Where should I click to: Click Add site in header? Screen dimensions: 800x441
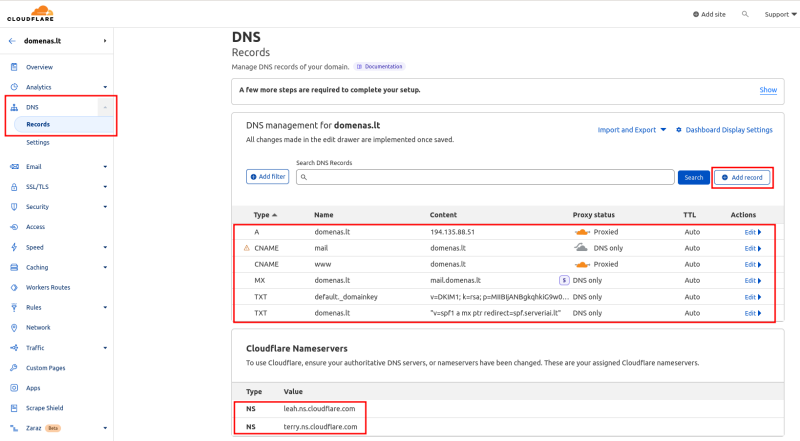pos(709,14)
